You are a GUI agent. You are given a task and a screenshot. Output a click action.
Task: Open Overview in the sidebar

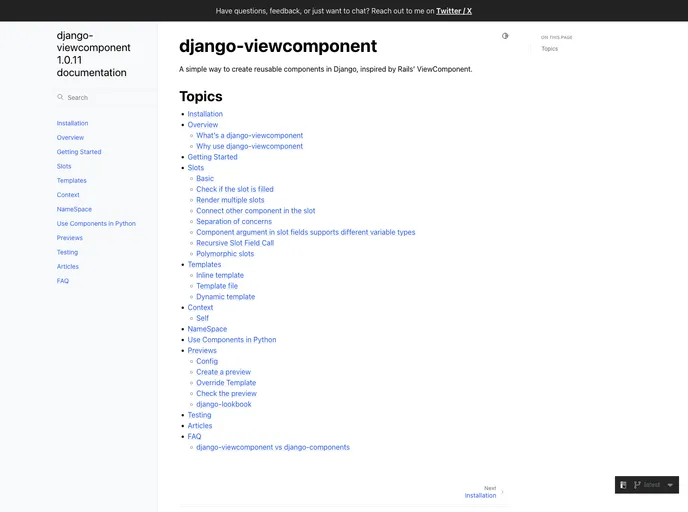click(70, 137)
